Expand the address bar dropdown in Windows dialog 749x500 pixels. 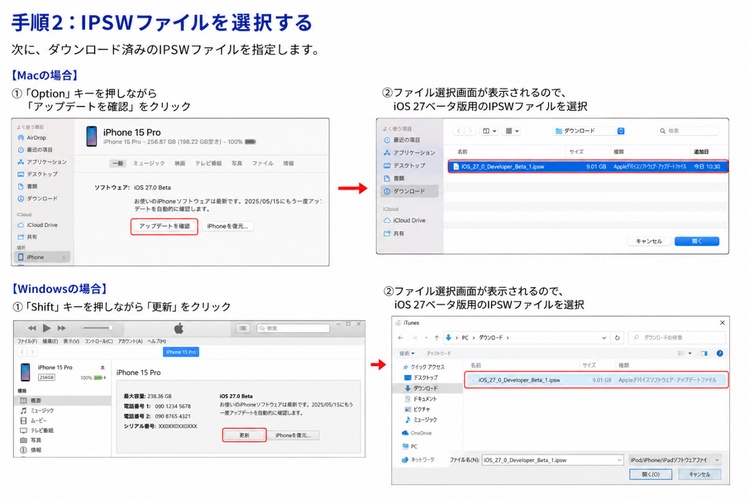click(x=604, y=338)
